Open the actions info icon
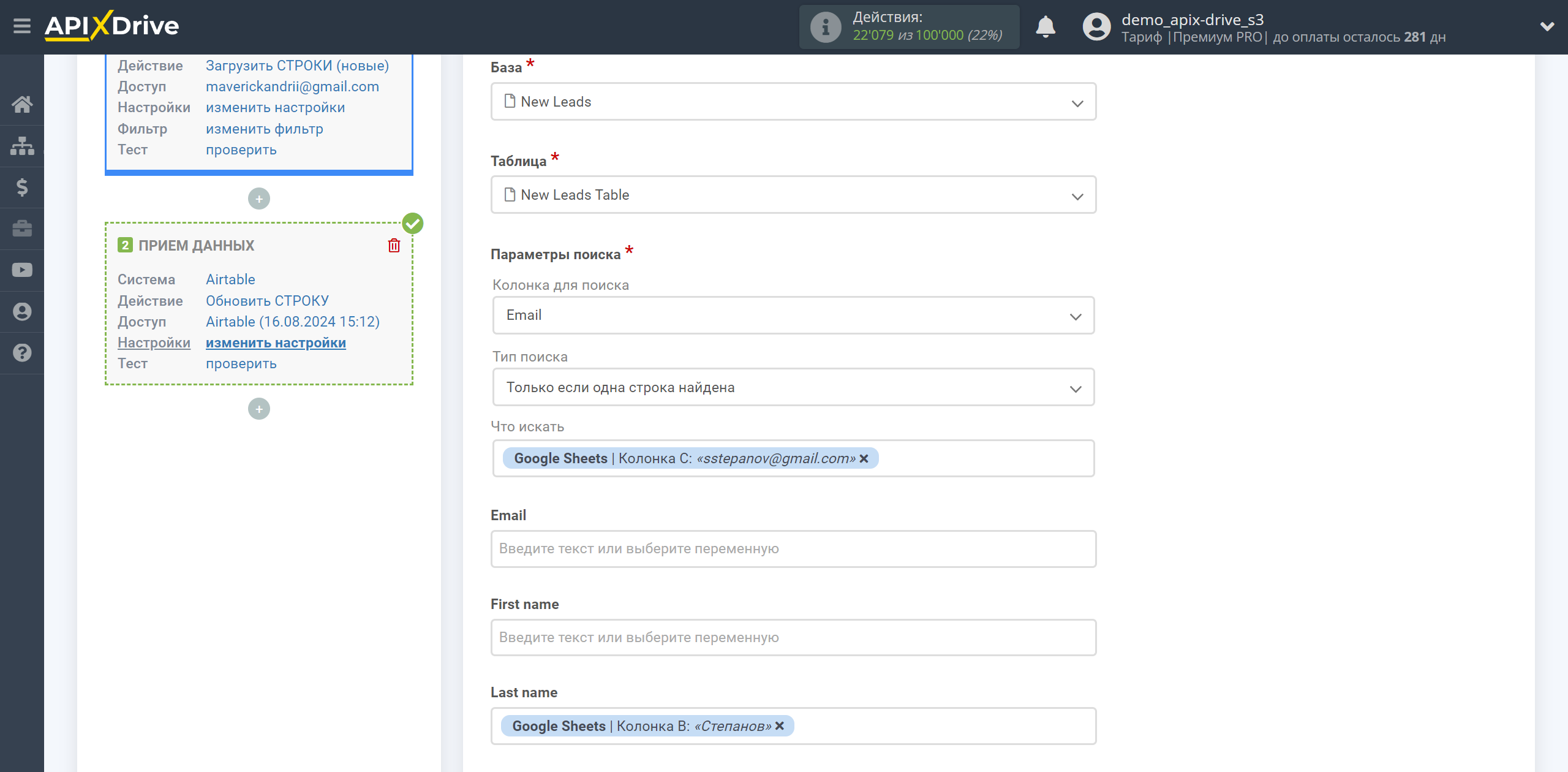This screenshot has height=772, width=1568. (825, 27)
